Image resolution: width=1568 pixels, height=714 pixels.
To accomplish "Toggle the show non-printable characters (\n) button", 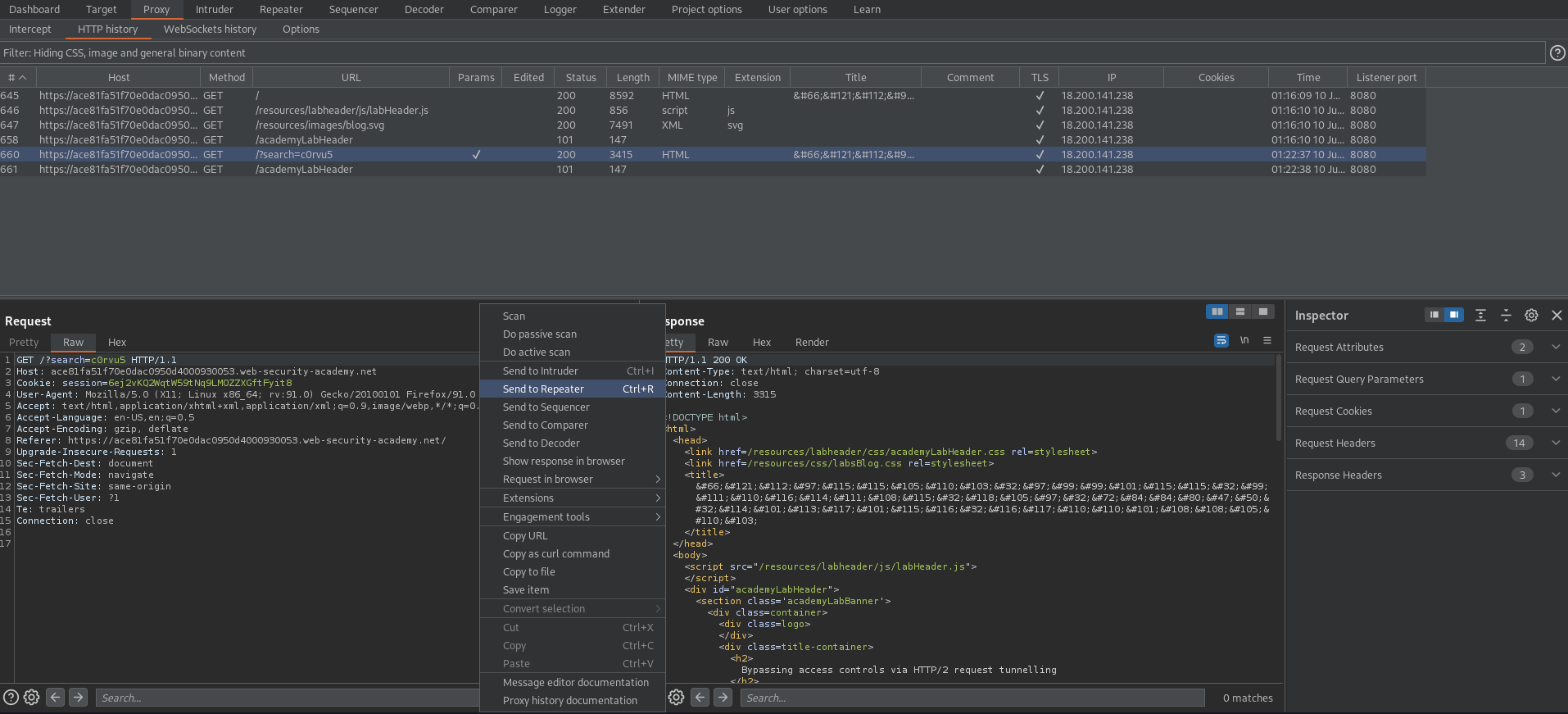I will tap(1244, 340).
